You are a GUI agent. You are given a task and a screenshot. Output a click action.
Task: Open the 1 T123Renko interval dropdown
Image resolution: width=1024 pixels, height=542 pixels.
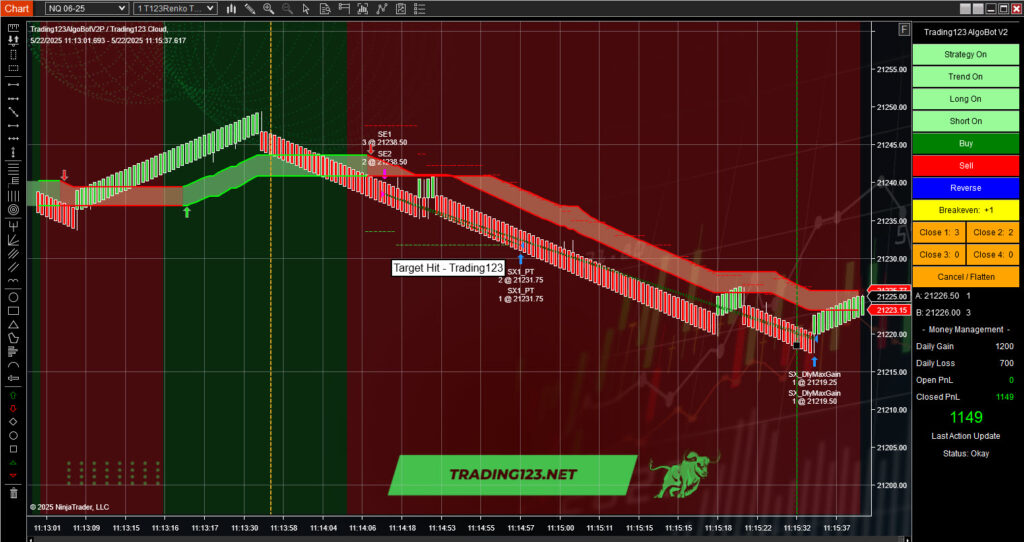(175, 8)
